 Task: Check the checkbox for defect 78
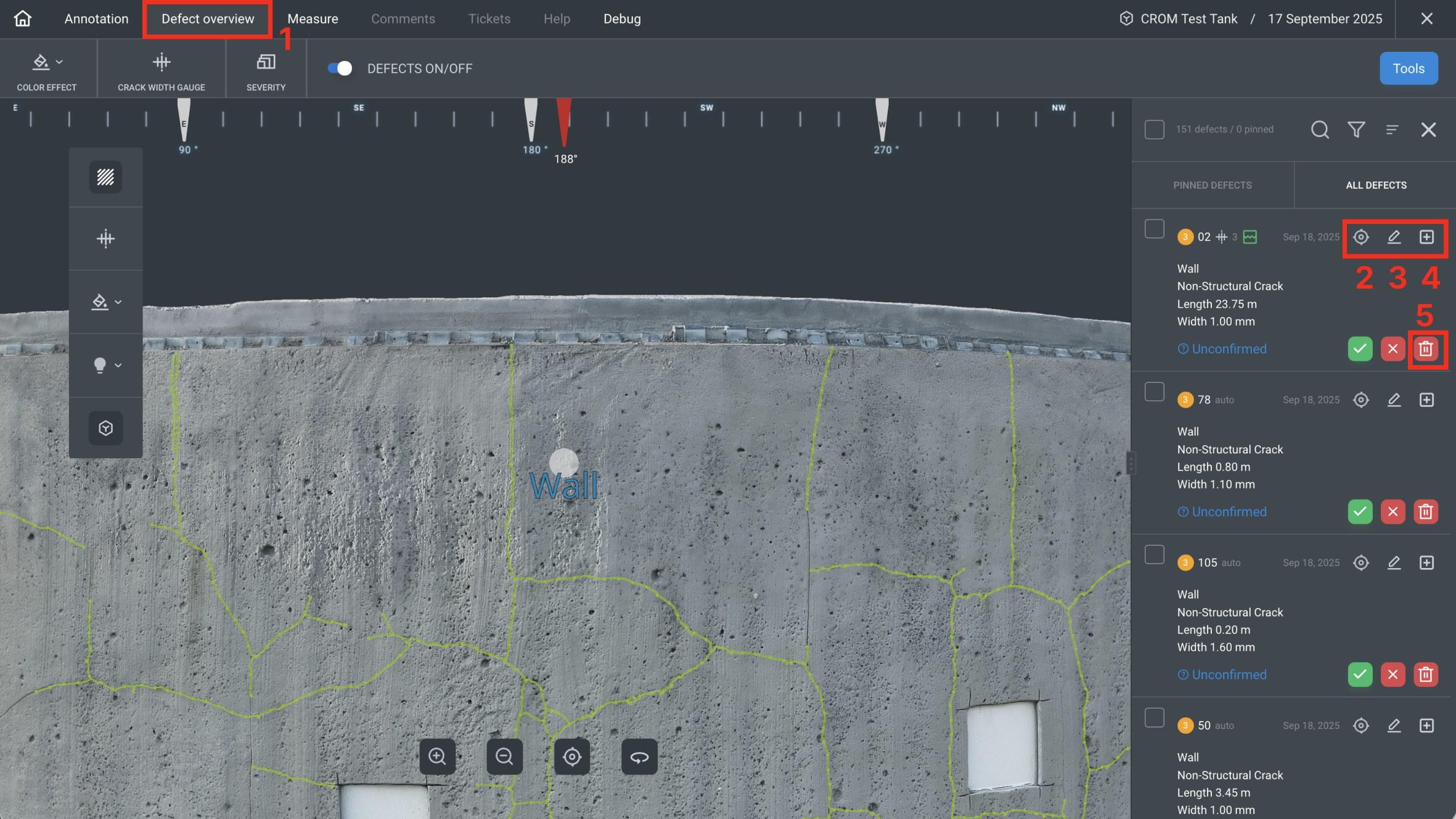(x=1154, y=392)
